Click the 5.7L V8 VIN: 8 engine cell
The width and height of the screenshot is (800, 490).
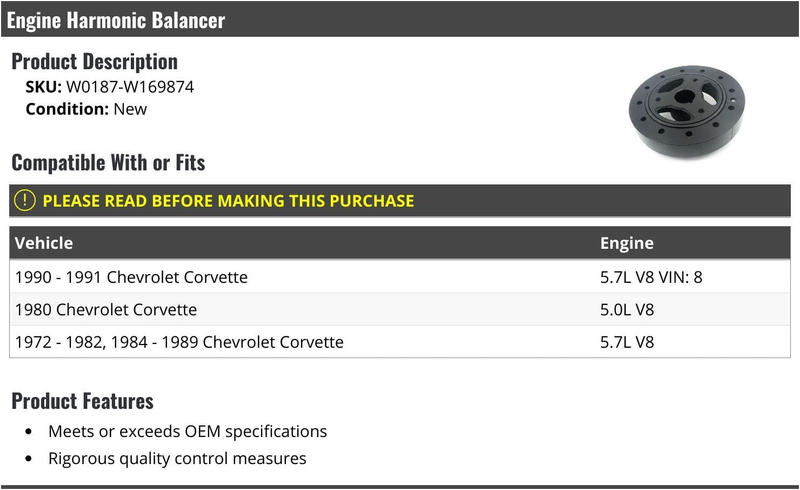[x=651, y=277]
